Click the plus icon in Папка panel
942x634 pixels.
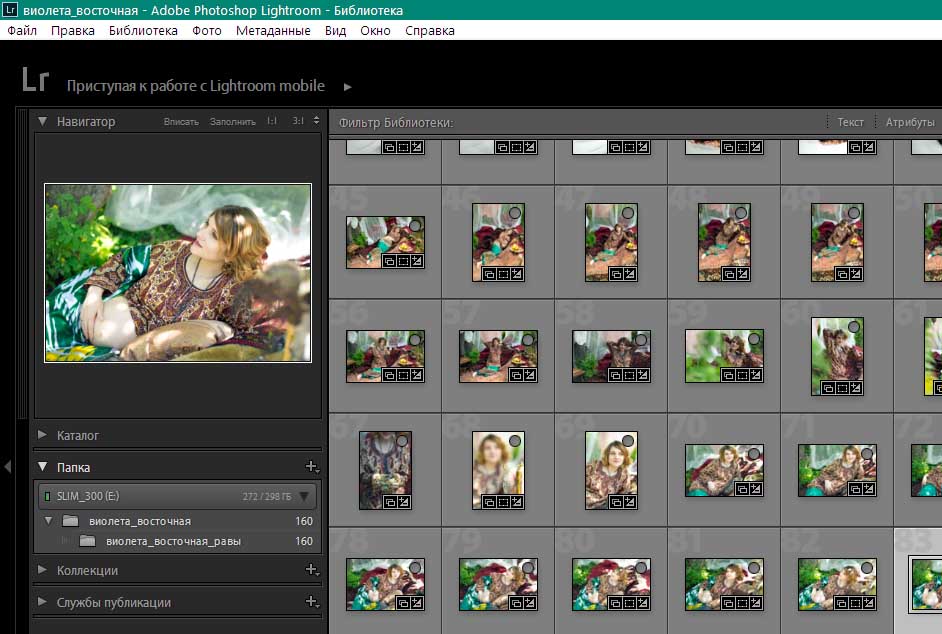(x=311, y=467)
